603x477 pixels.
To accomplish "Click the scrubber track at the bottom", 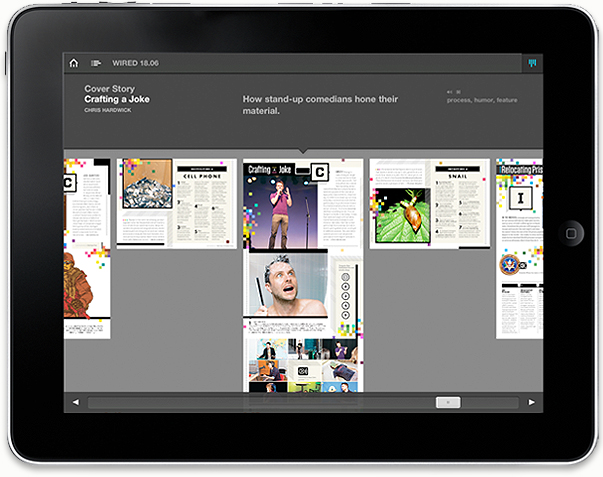I will point(303,402).
